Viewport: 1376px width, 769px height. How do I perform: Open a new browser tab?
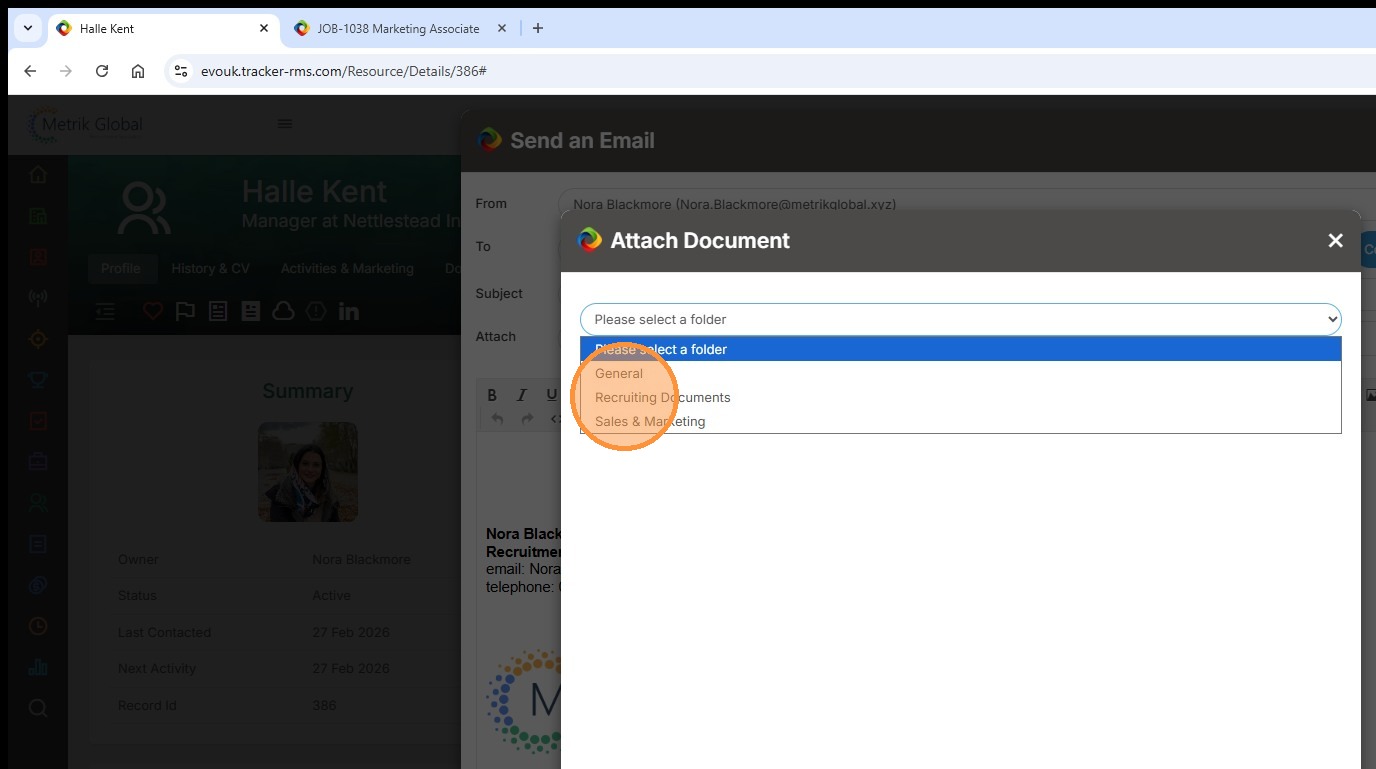(x=538, y=28)
